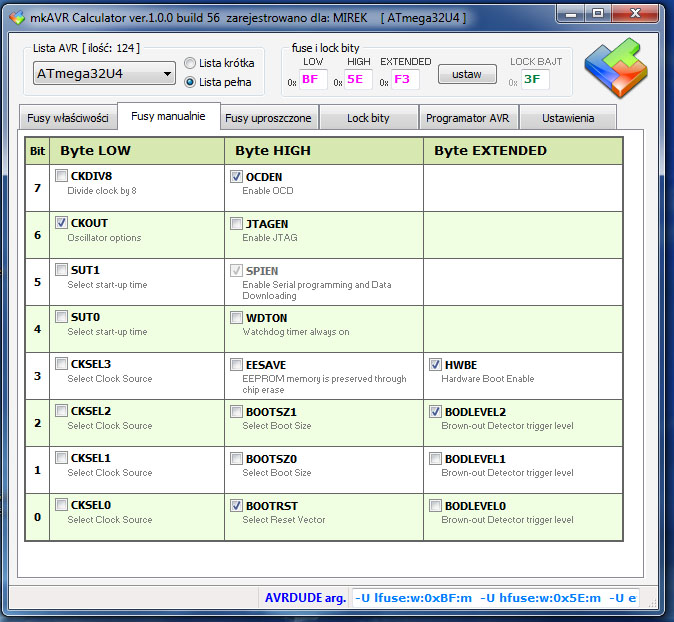Open the Programator AVR tab
Image resolution: width=674 pixels, height=622 pixels.
point(468,118)
